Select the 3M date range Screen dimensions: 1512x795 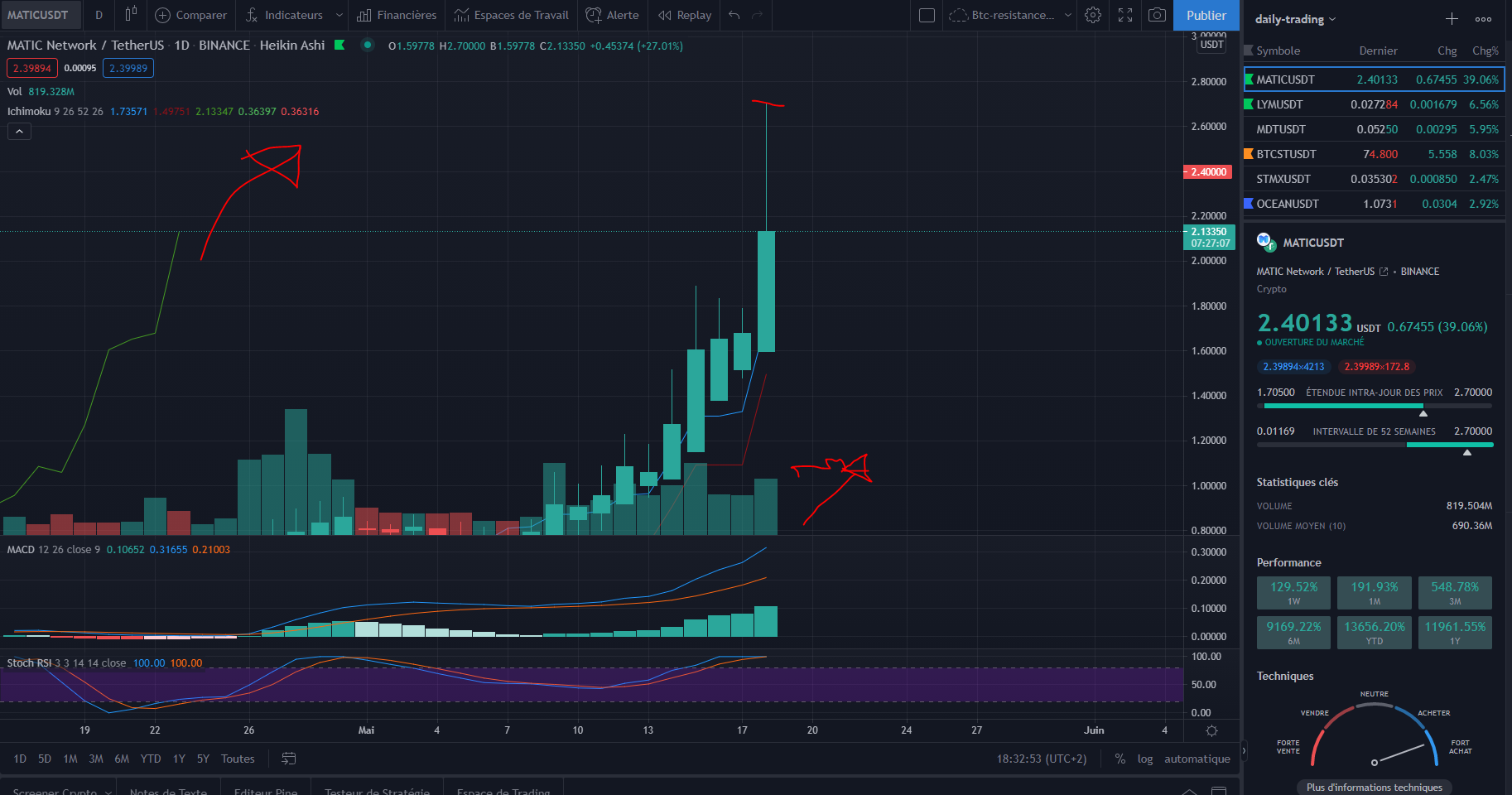point(96,759)
